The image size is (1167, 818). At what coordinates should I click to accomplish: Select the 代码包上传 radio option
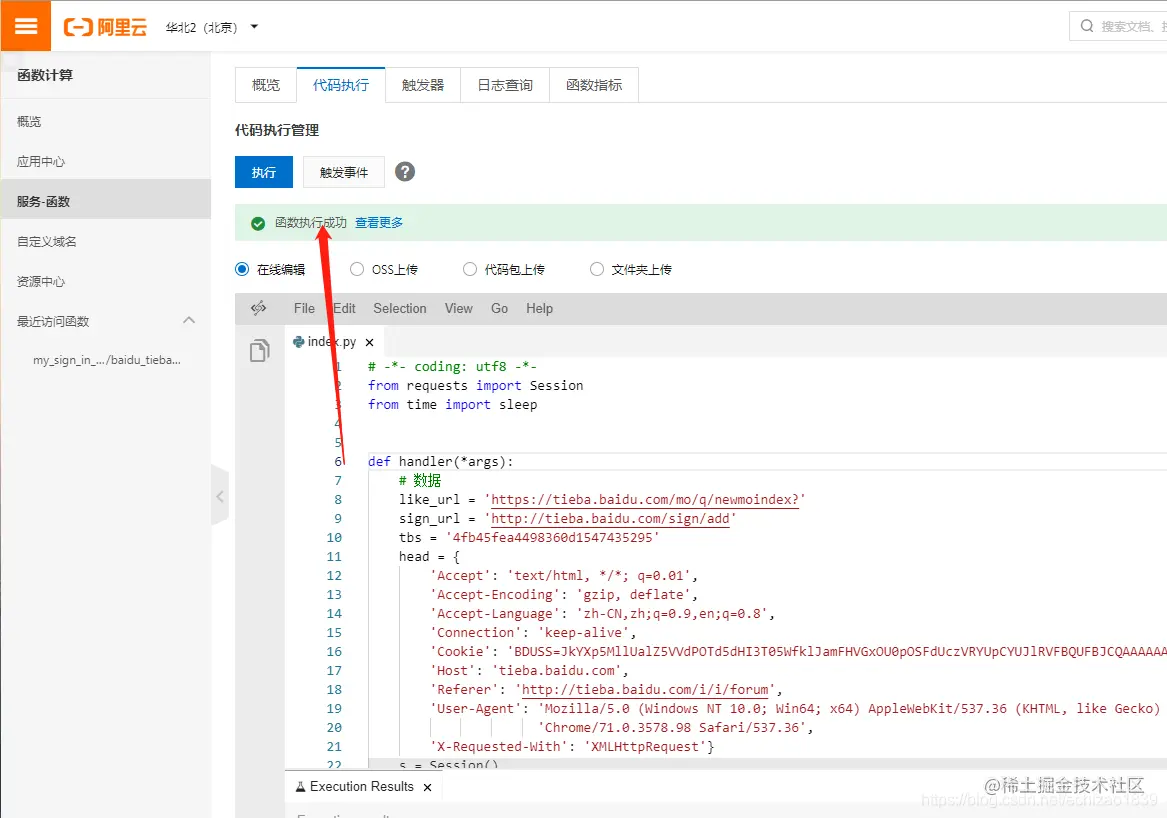pos(470,269)
